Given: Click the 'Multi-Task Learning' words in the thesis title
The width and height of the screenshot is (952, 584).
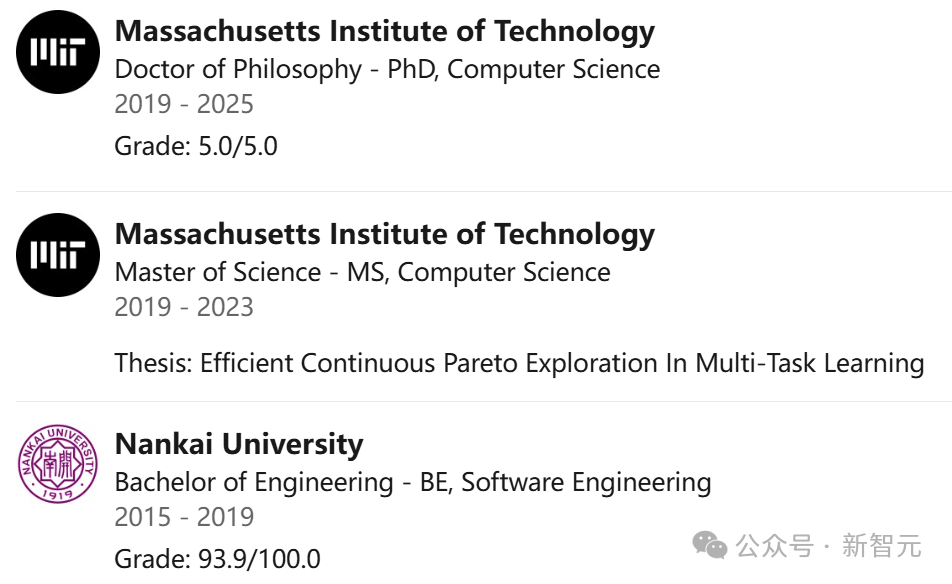Looking at the screenshot, I should click(810, 363).
